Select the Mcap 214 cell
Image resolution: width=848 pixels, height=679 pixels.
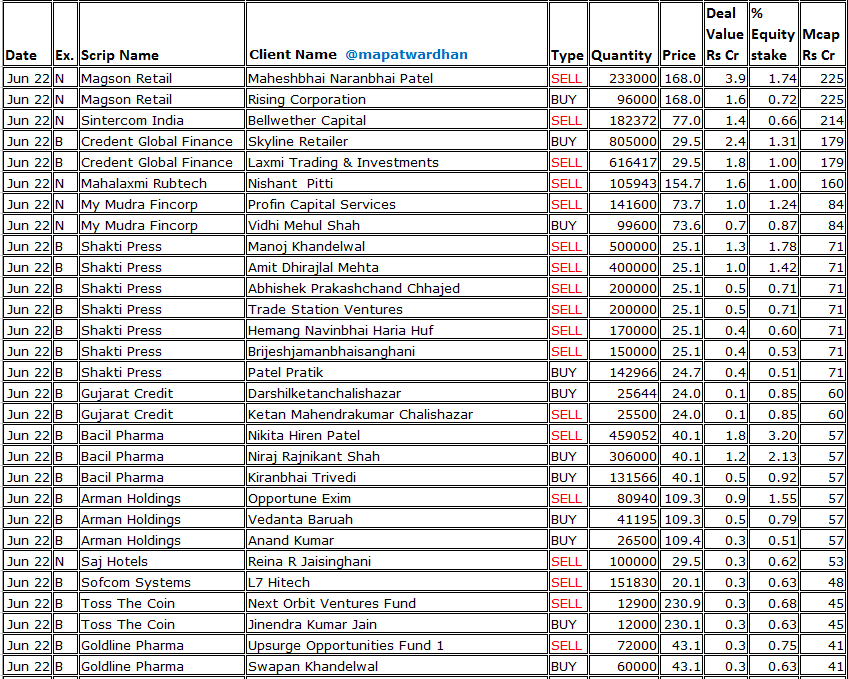[823, 121]
